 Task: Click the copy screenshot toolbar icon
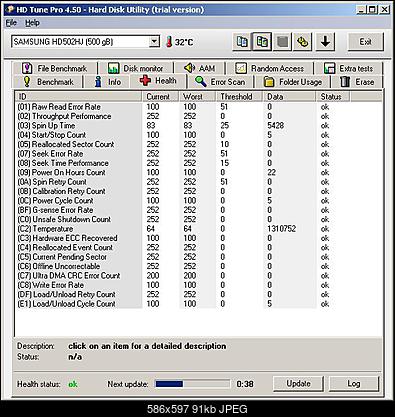pyautogui.click(x=262, y=42)
